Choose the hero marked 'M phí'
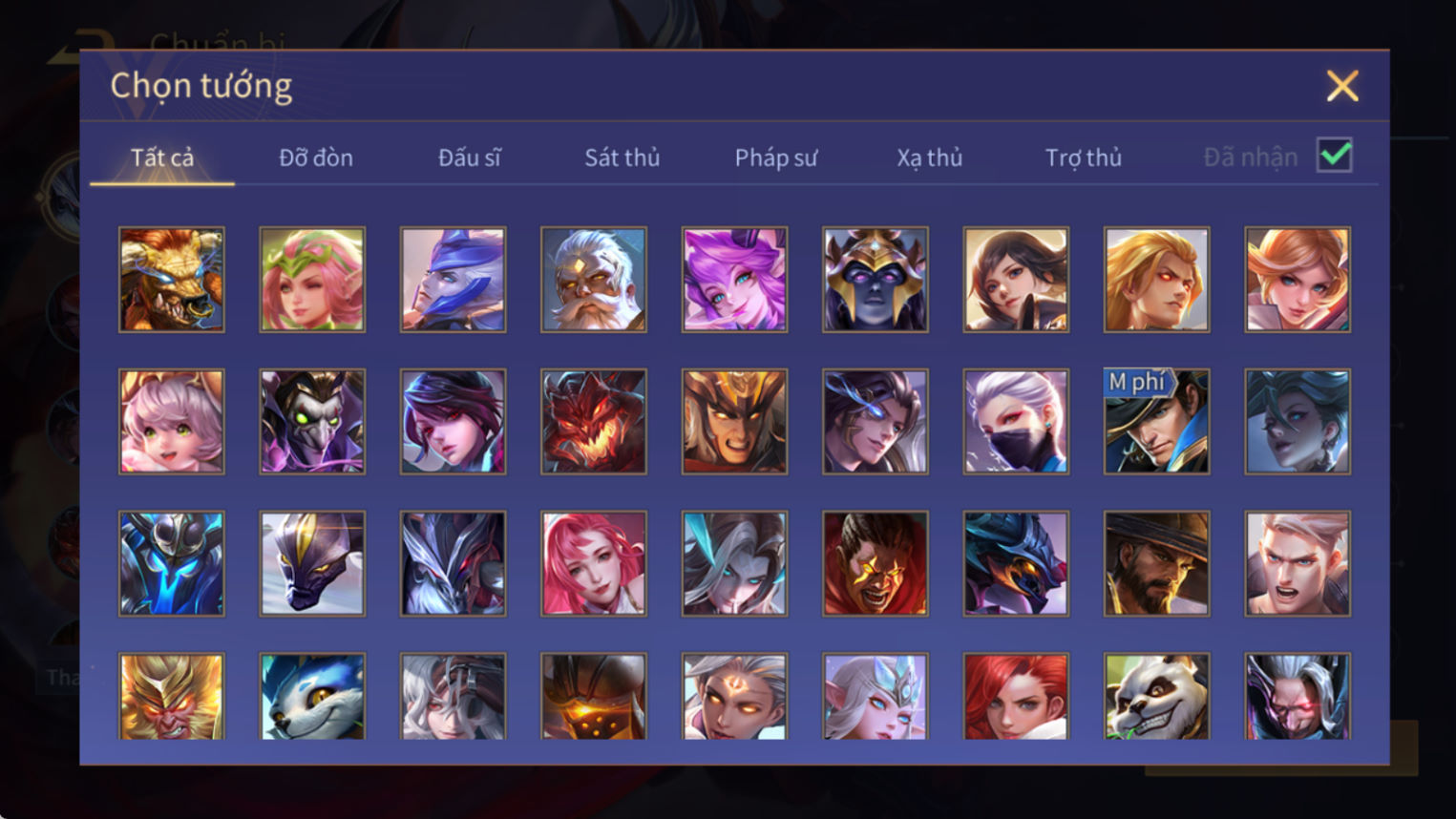The height and width of the screenshot is (819, 1456). (1156, 421)
